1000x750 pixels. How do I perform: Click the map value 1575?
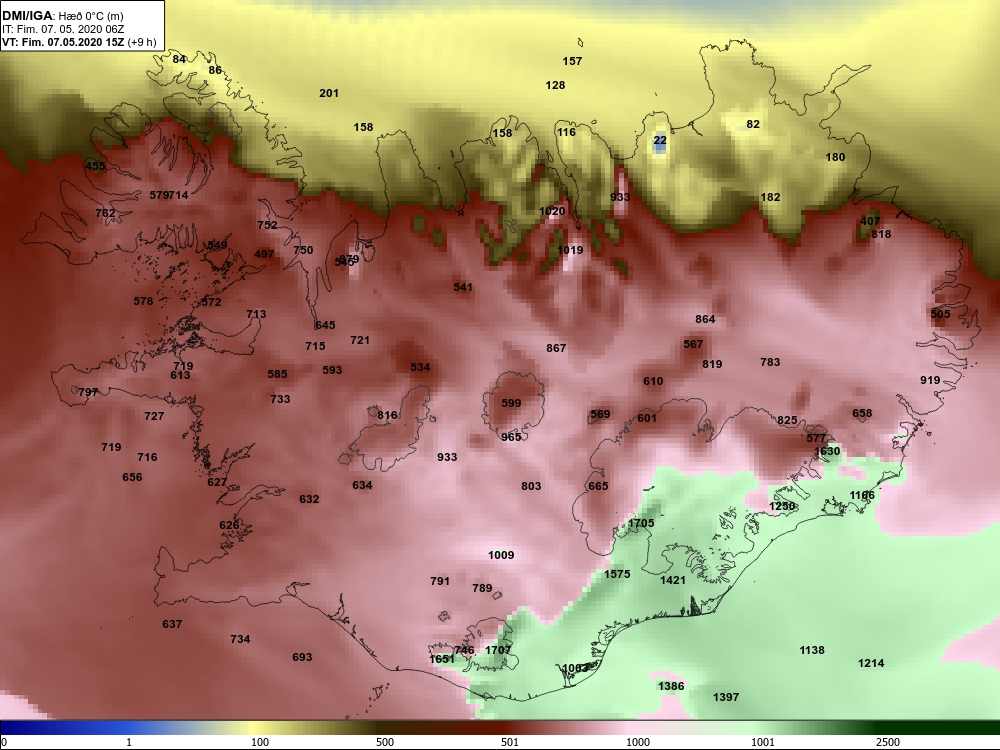pyautogui.click(x=617, y=574)
